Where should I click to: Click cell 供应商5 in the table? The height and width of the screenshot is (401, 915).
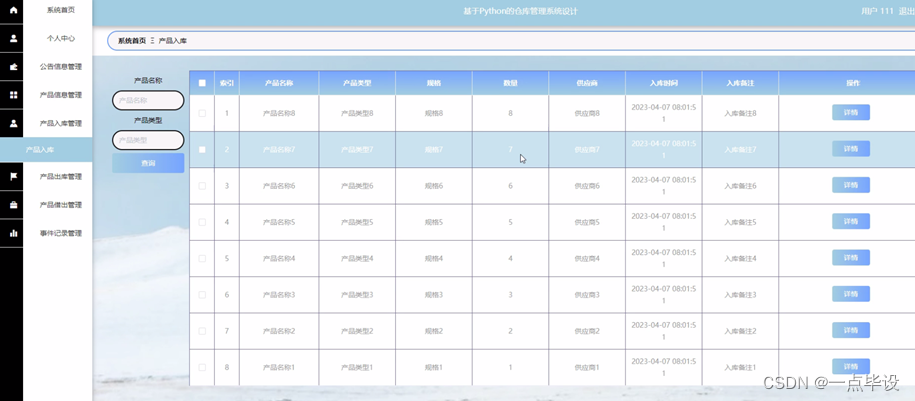point(587,222)
